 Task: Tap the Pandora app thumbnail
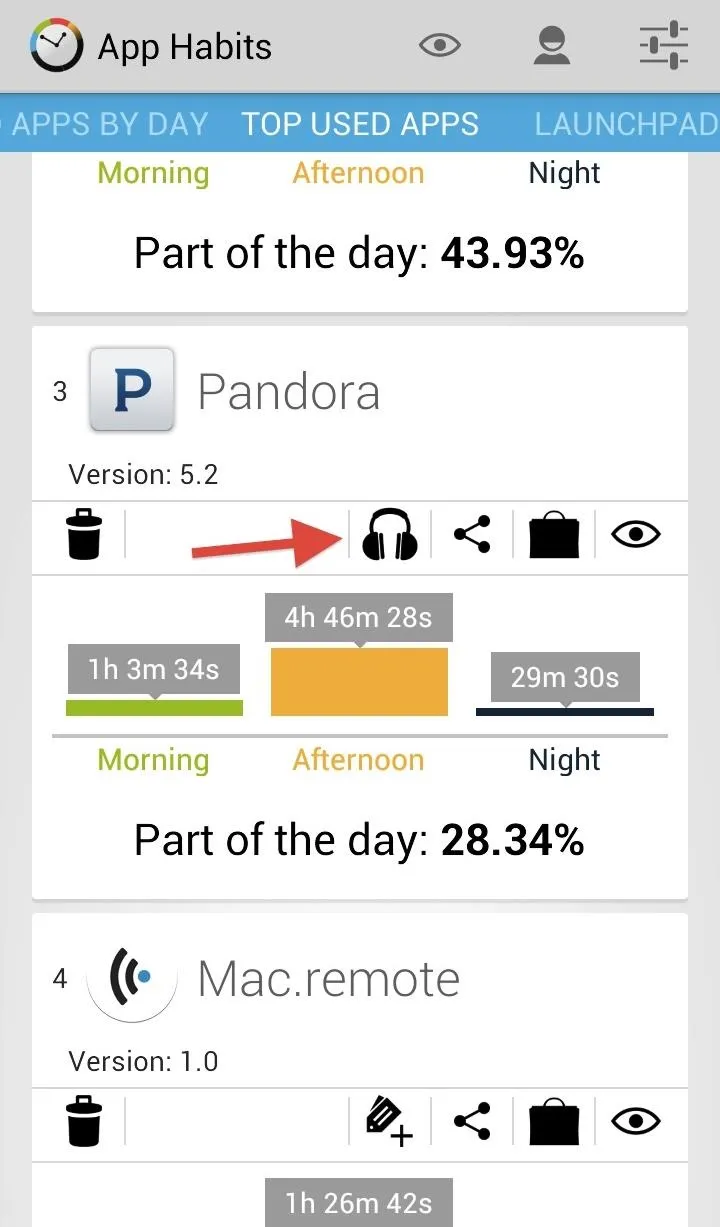(x=132, y=389)
